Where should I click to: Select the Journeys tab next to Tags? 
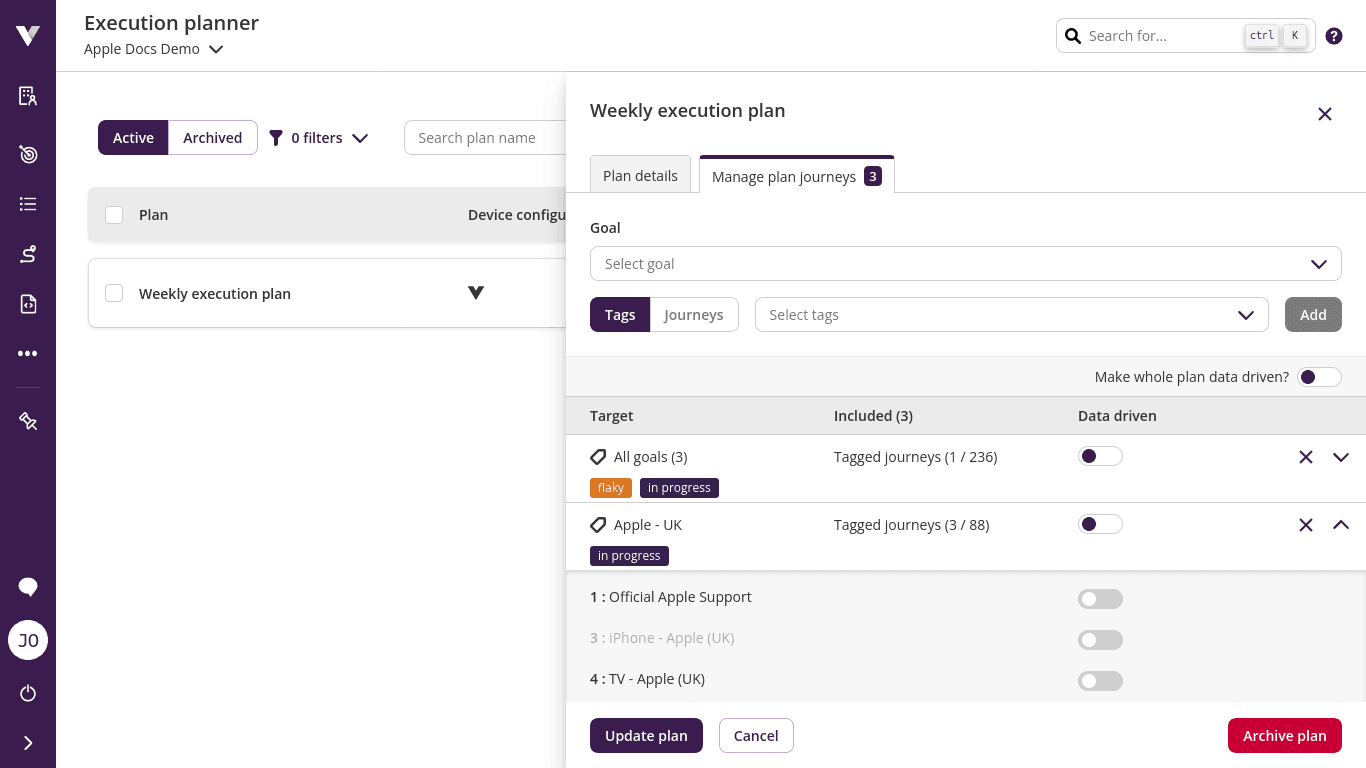[694, 314]
